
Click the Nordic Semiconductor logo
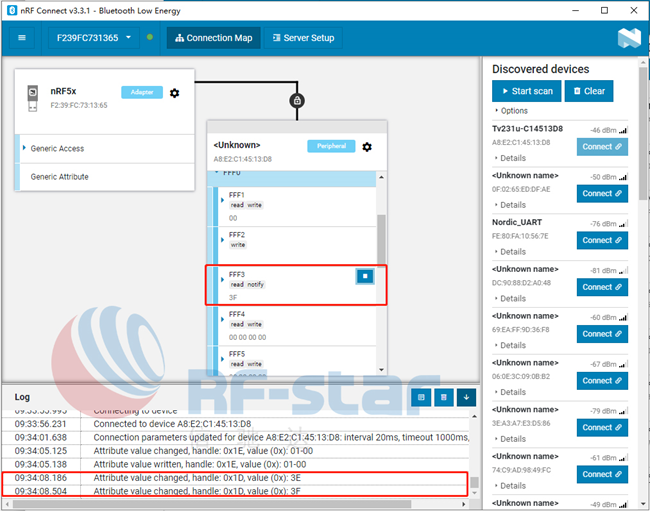(629, 38)
